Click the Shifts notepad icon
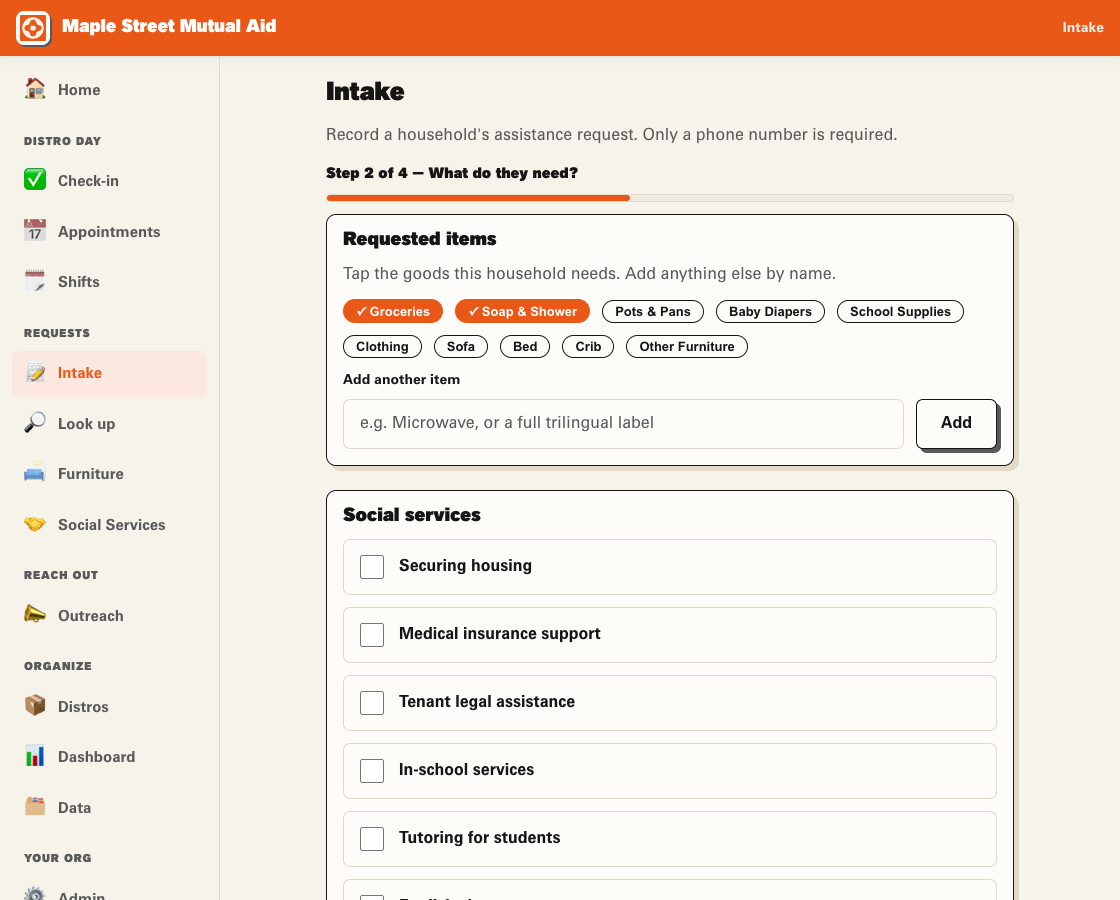 34,281
